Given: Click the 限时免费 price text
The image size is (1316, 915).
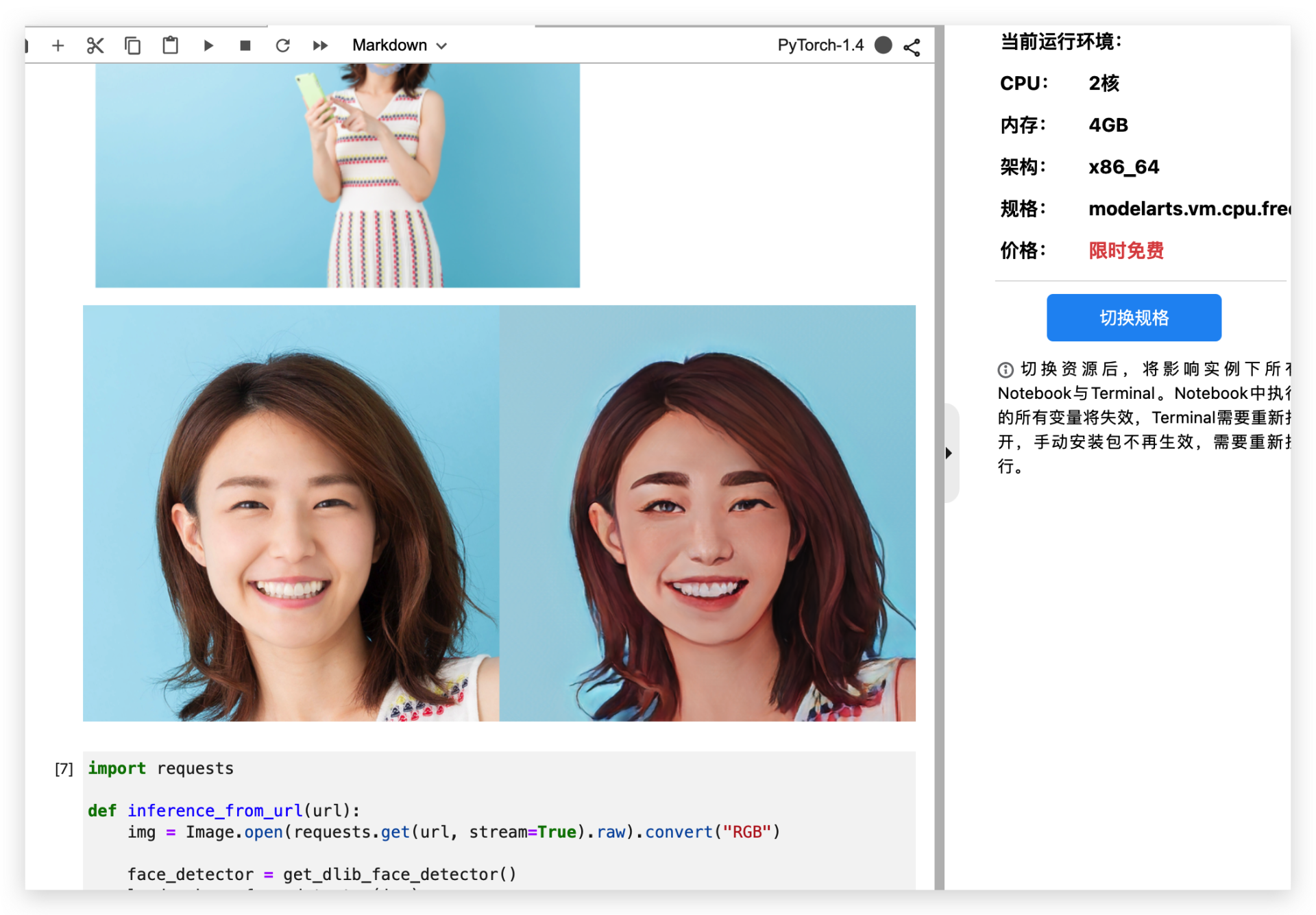Looking at the screenshot, I should pos(1126,251).
